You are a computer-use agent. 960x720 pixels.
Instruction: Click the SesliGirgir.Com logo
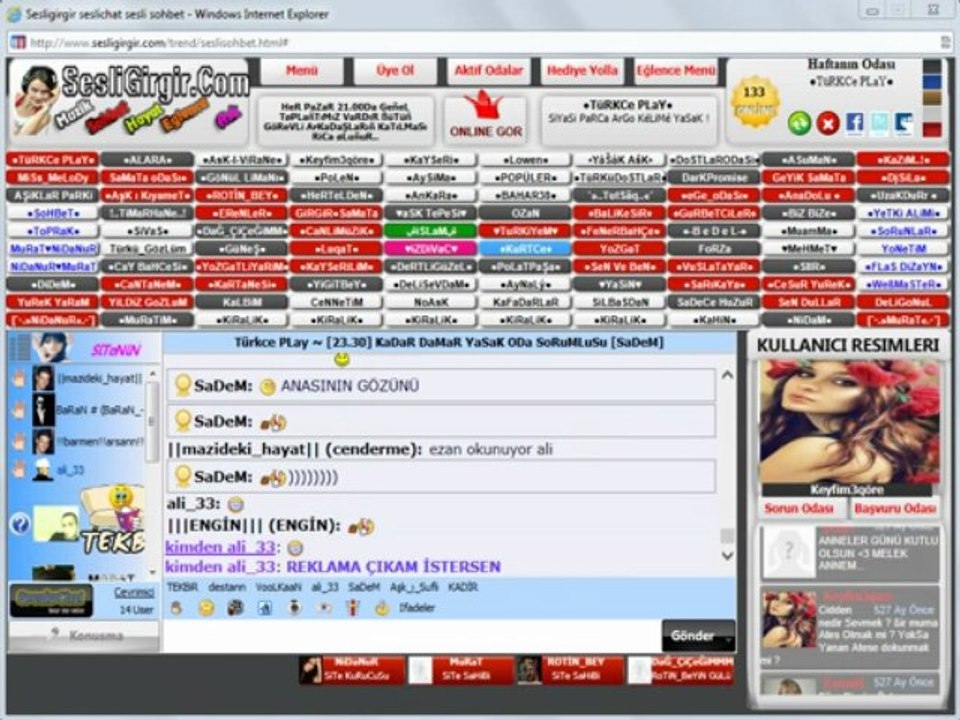click(130, 101)
